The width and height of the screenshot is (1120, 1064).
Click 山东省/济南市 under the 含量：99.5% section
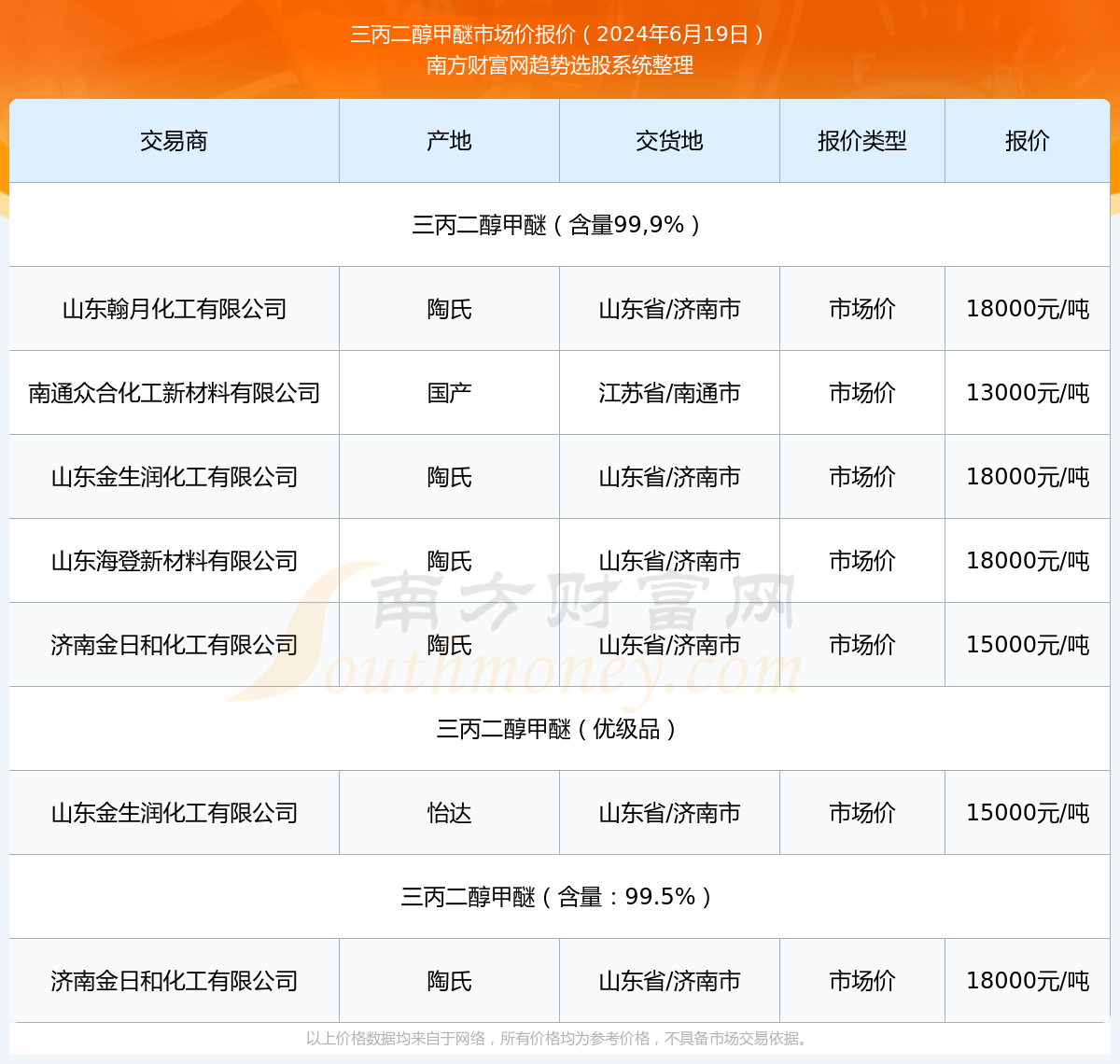pos(669,981)
